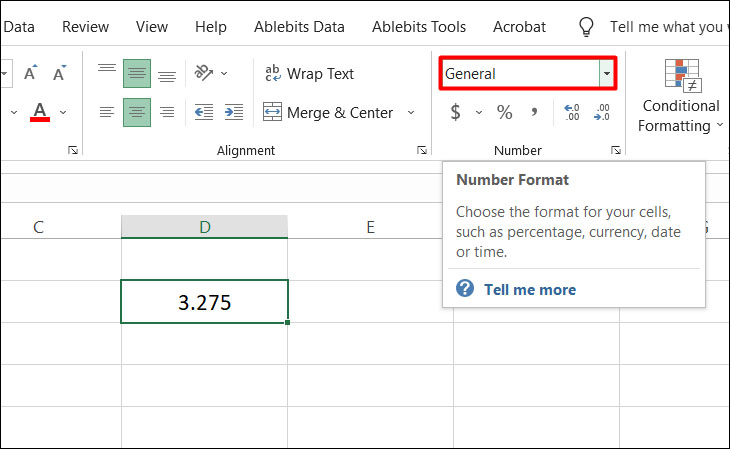Viewport: 730px width, 449px height.
Task: Click the Decrease Decimal icon
Action: point(602,112)
